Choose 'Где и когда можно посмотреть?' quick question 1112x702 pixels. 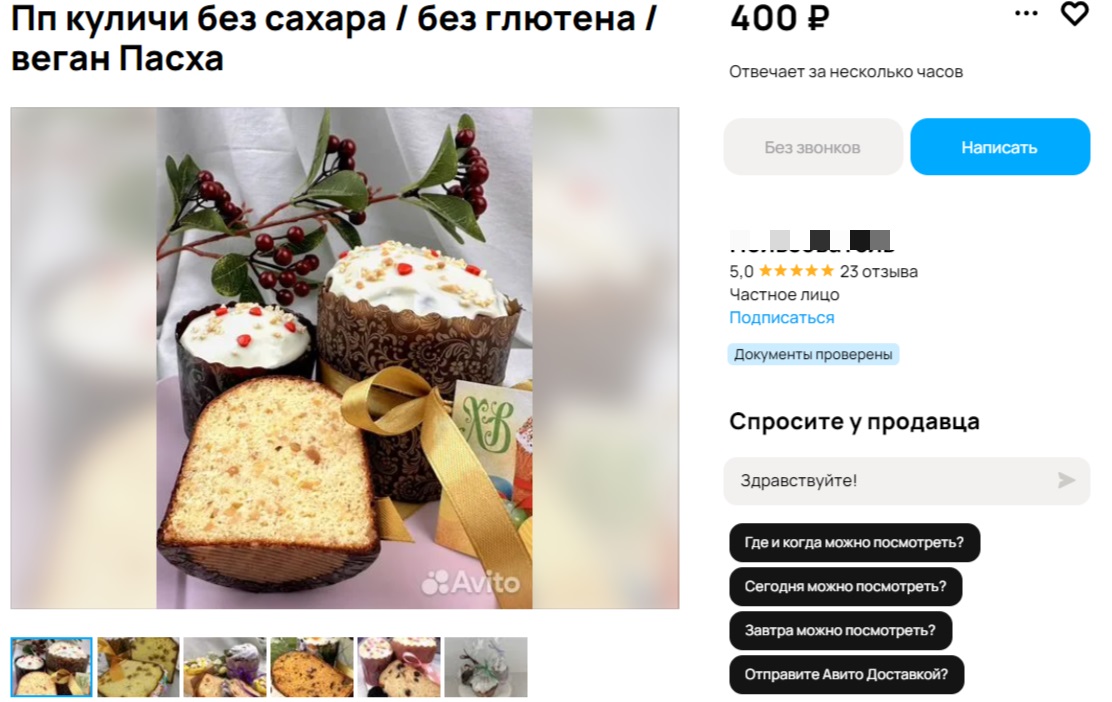(854, 543)
